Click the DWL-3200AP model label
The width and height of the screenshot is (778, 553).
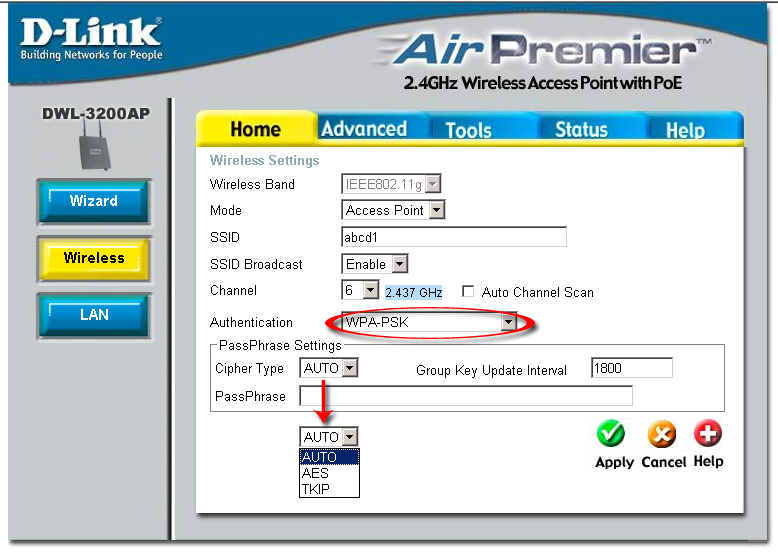tap(96, 113)
